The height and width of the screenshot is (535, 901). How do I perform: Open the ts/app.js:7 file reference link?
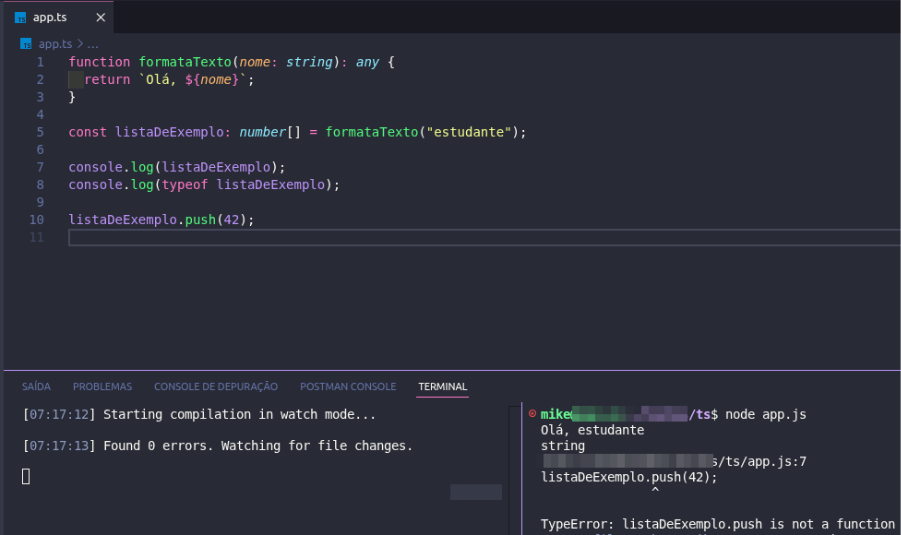click(759, 461)
